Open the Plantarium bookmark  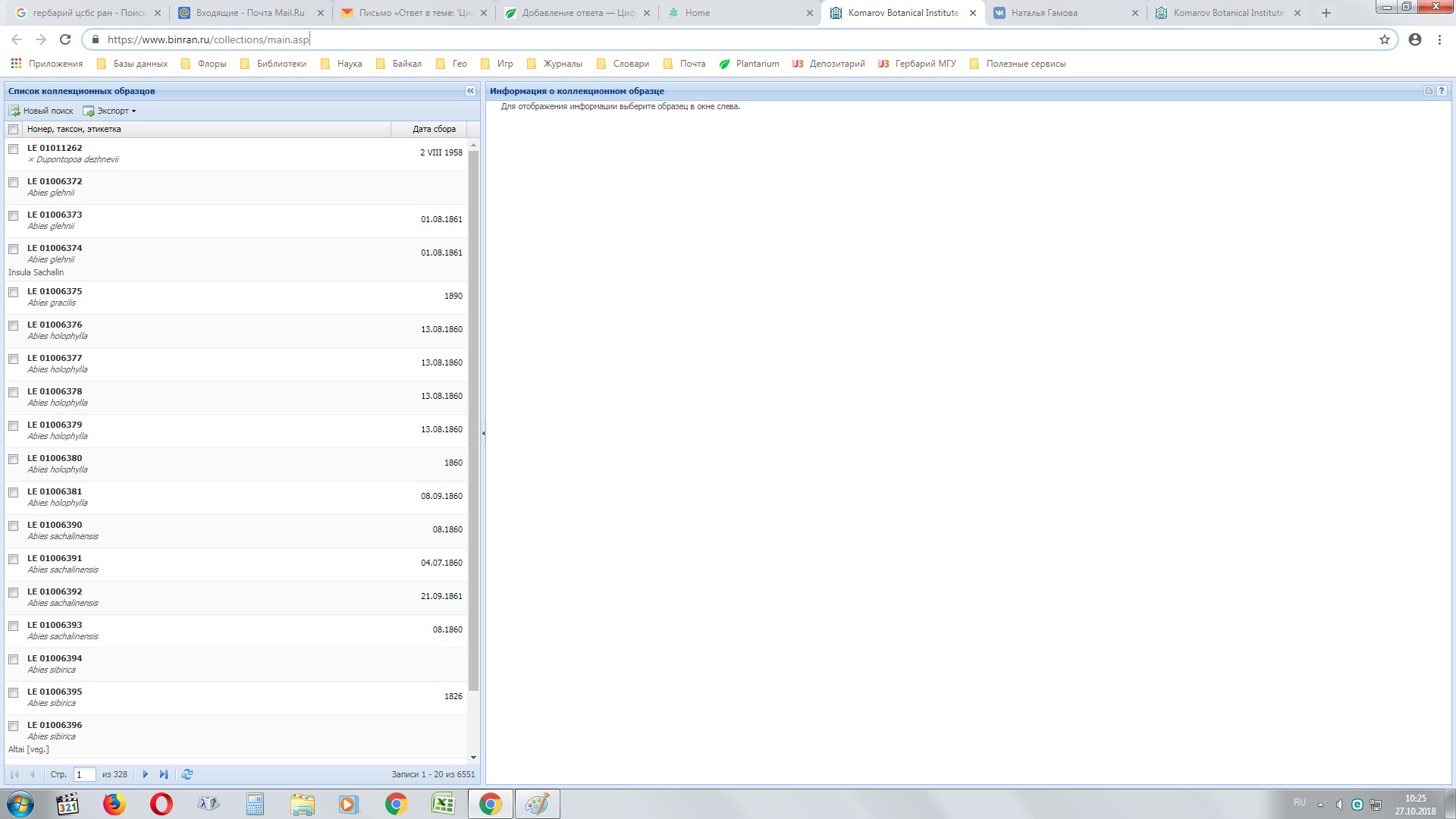point(749,64)
